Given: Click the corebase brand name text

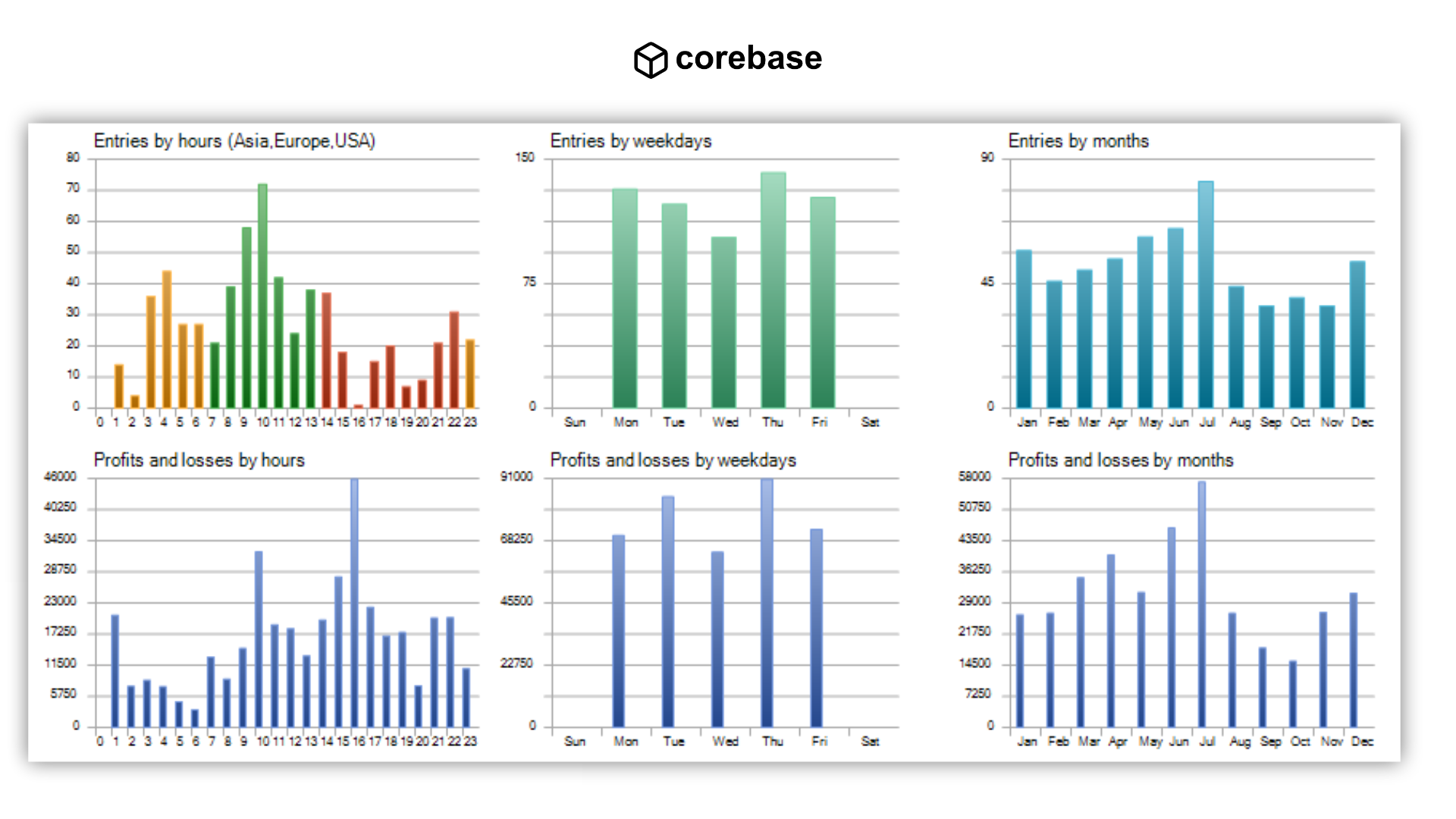Looking at the screenshot, I should (748, 58).
